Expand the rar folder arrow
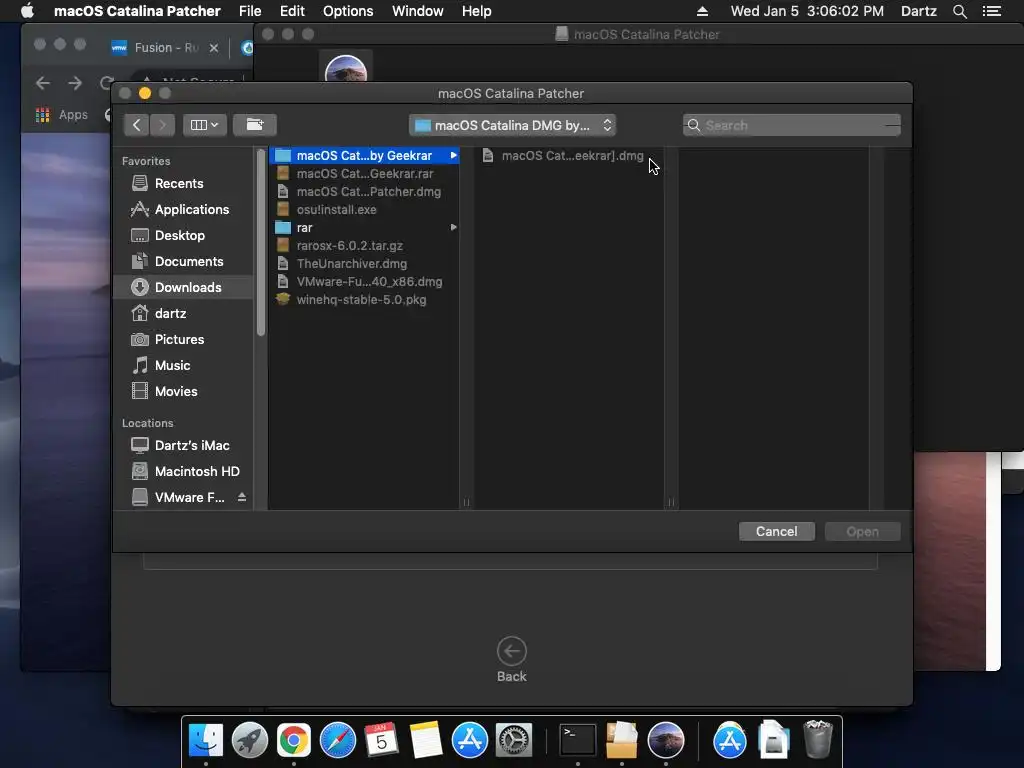 453,227
